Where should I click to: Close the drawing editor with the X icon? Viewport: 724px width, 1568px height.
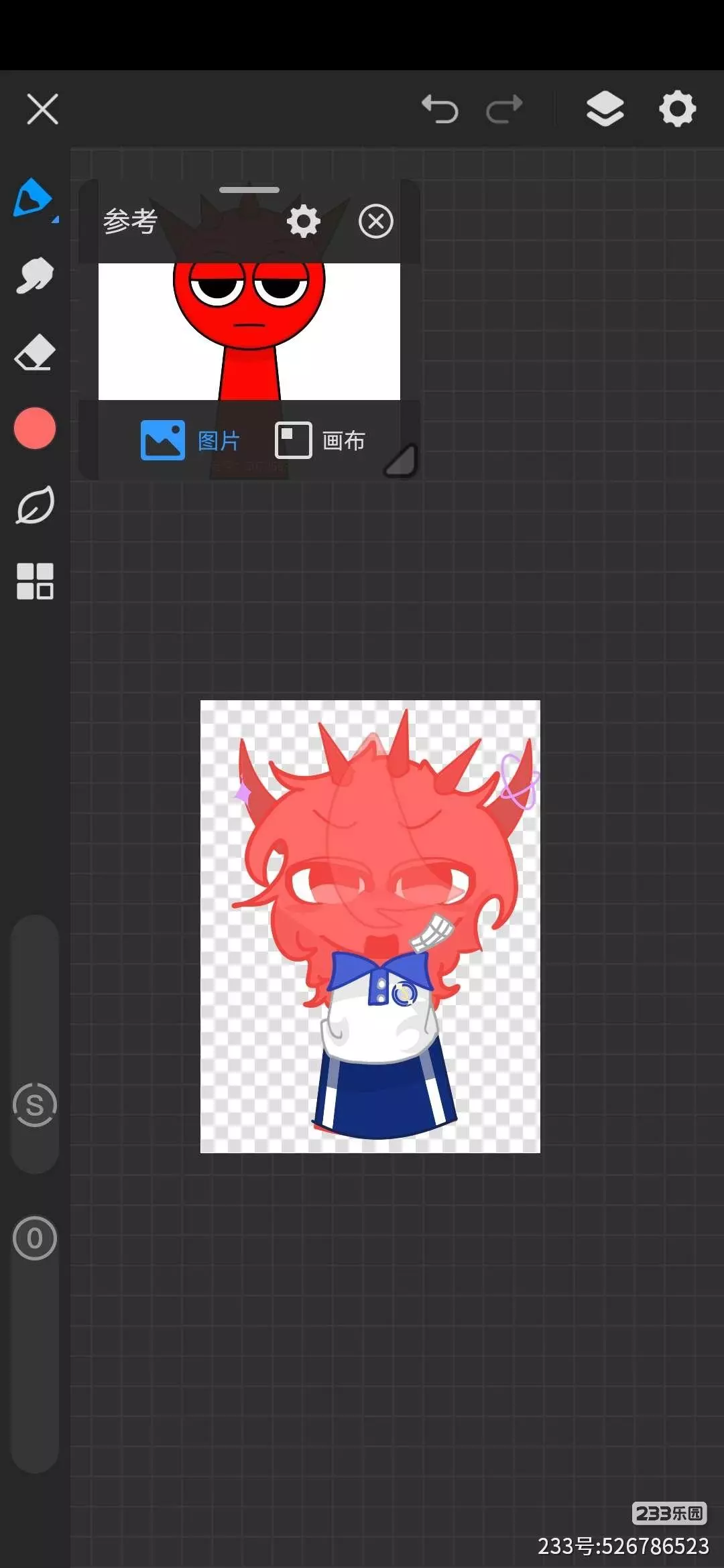[x=42, y=109]
